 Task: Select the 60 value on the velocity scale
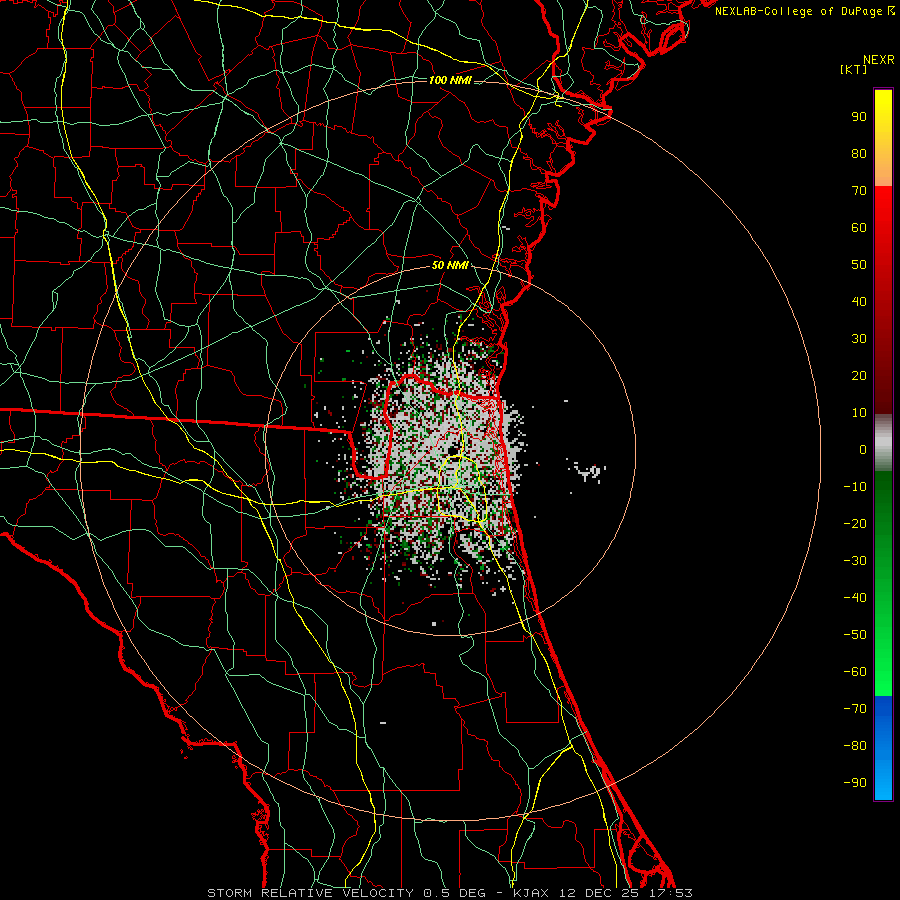pyautogui.click(x=859, y=228)
